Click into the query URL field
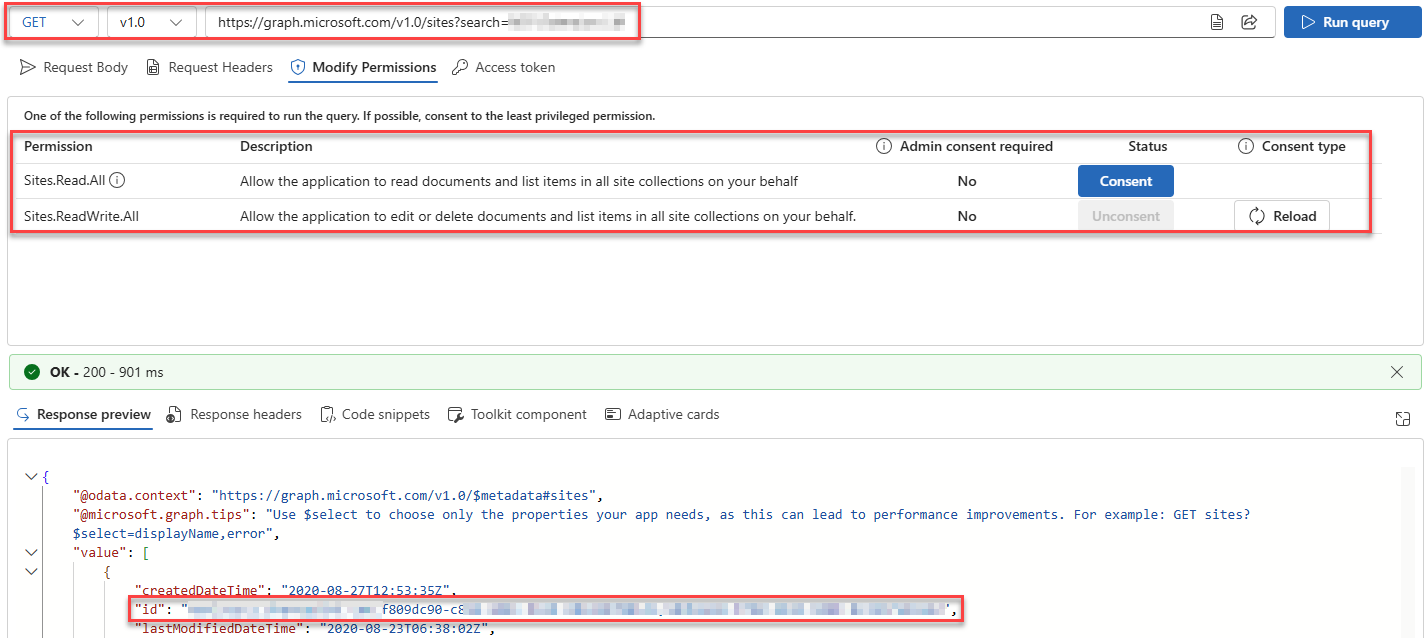 [700, 22]
